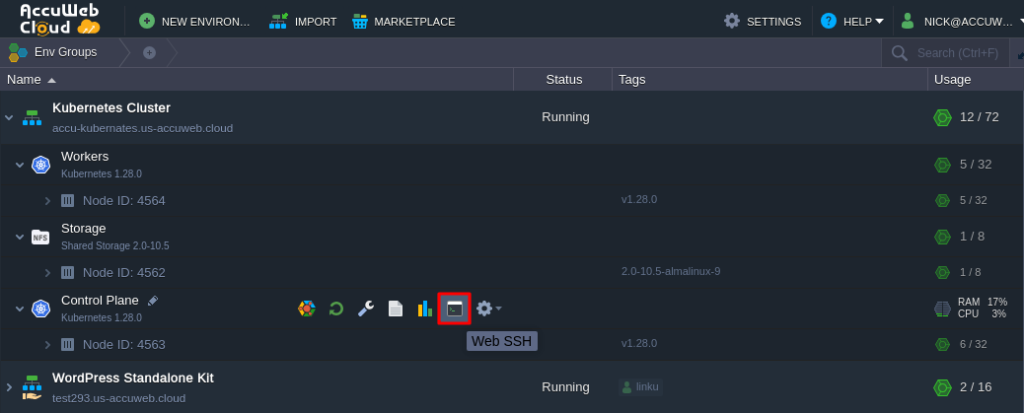Expand WordPress Standalone Kit environment
The height and width of the screenshot is (413, 1024).
click(x=9, y=387)
